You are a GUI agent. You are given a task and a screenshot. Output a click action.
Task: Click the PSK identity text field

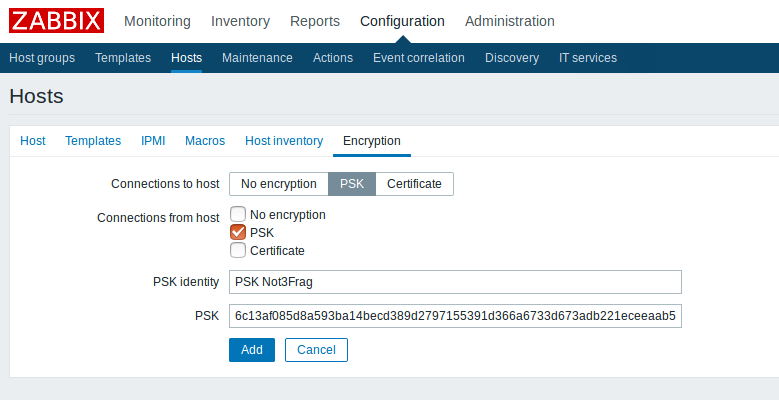(455, 282)
